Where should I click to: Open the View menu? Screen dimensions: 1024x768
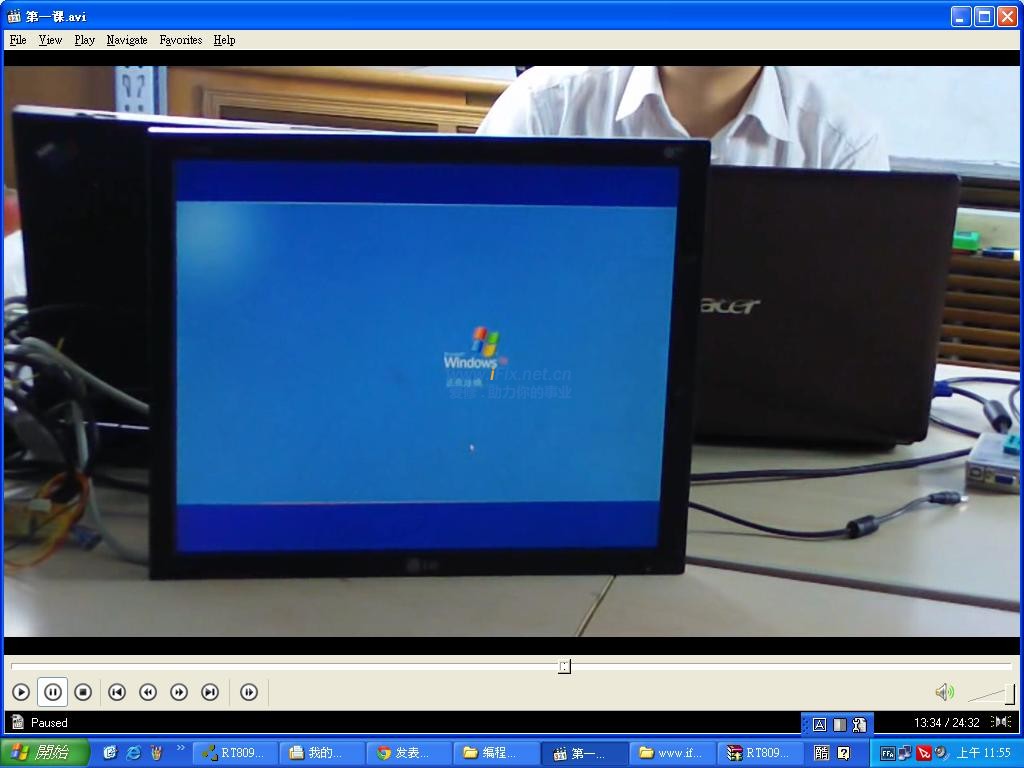50,40
